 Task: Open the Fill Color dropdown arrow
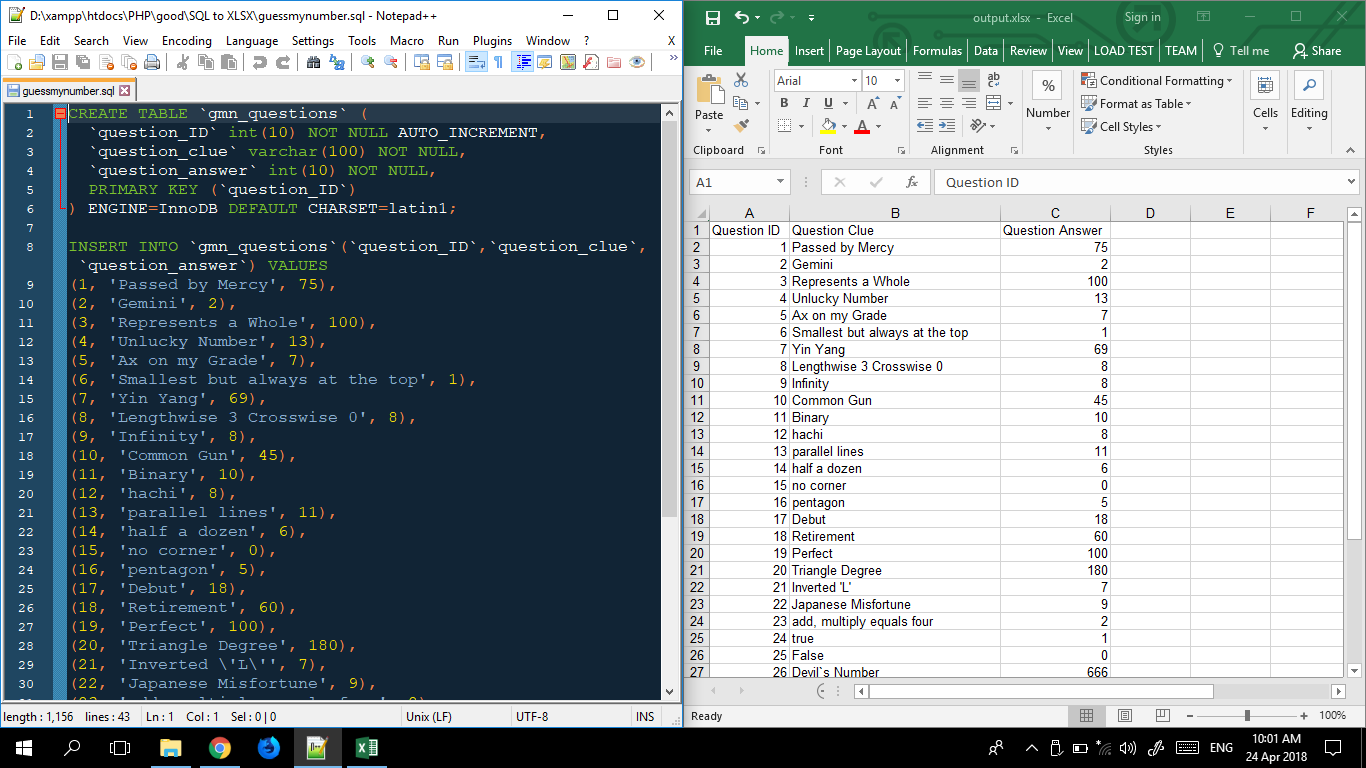click(x=843, y=125)
